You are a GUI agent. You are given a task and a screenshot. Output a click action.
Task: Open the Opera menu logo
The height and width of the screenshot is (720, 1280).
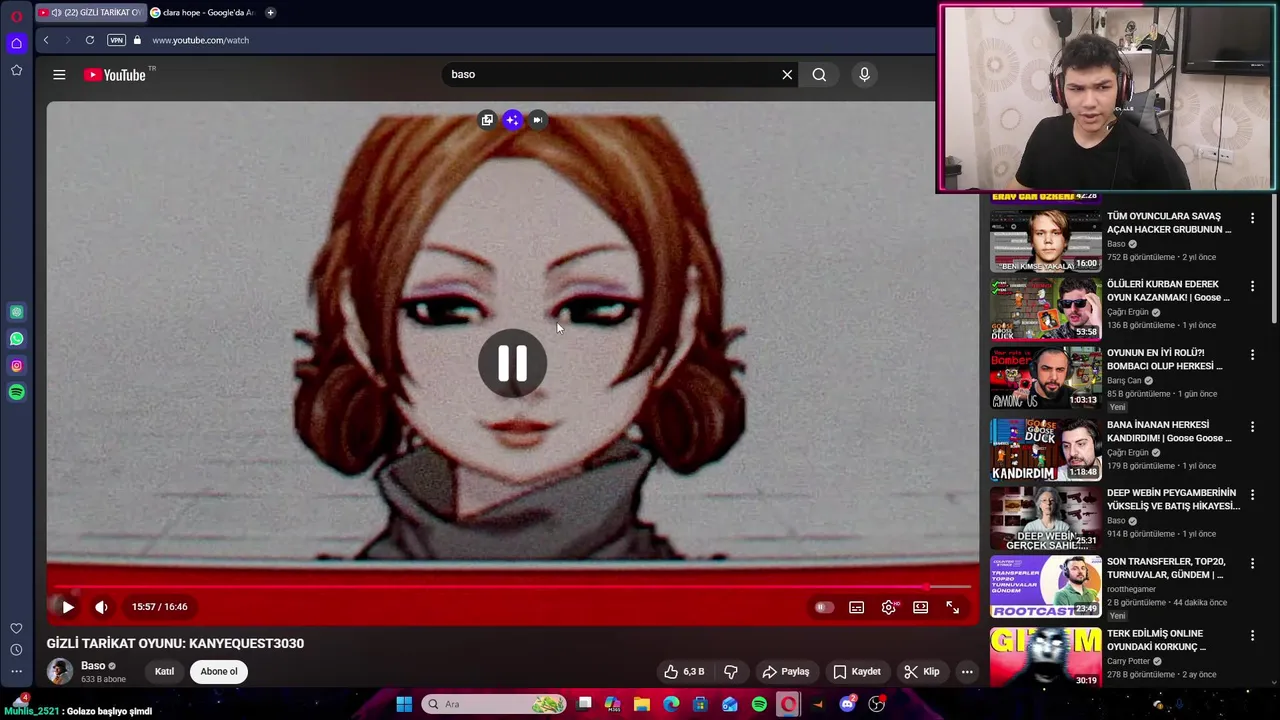click(x=16, y=16)
